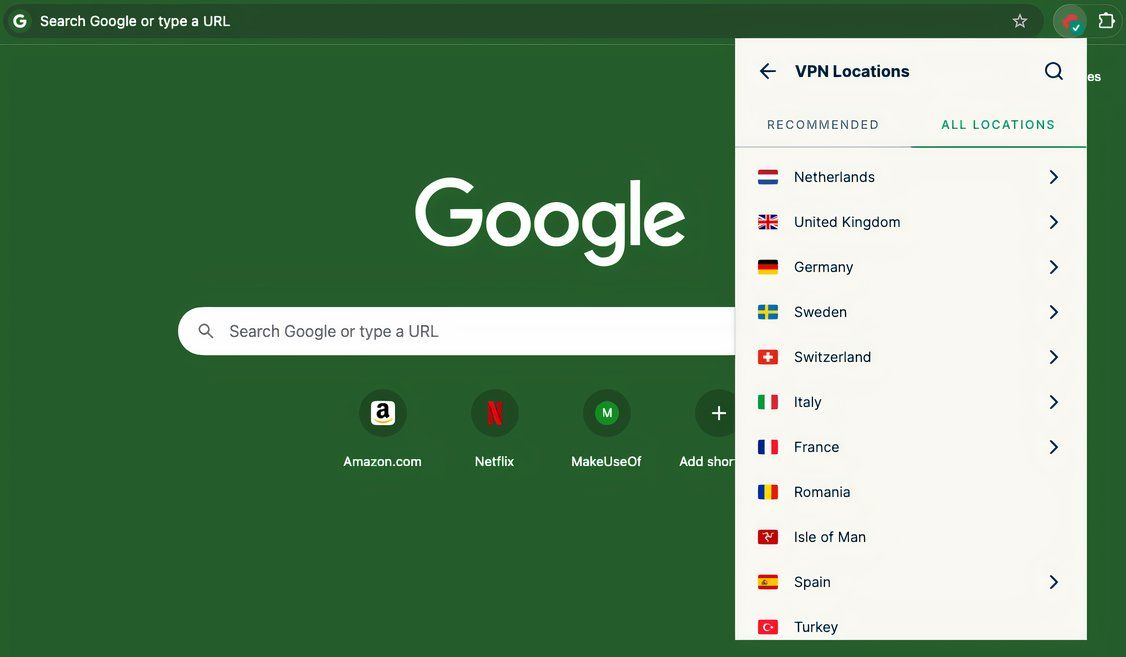The image size is (1126, 657).
Task: Open the MakeUseOf shortcut
Action: click(x=606, y=412)
